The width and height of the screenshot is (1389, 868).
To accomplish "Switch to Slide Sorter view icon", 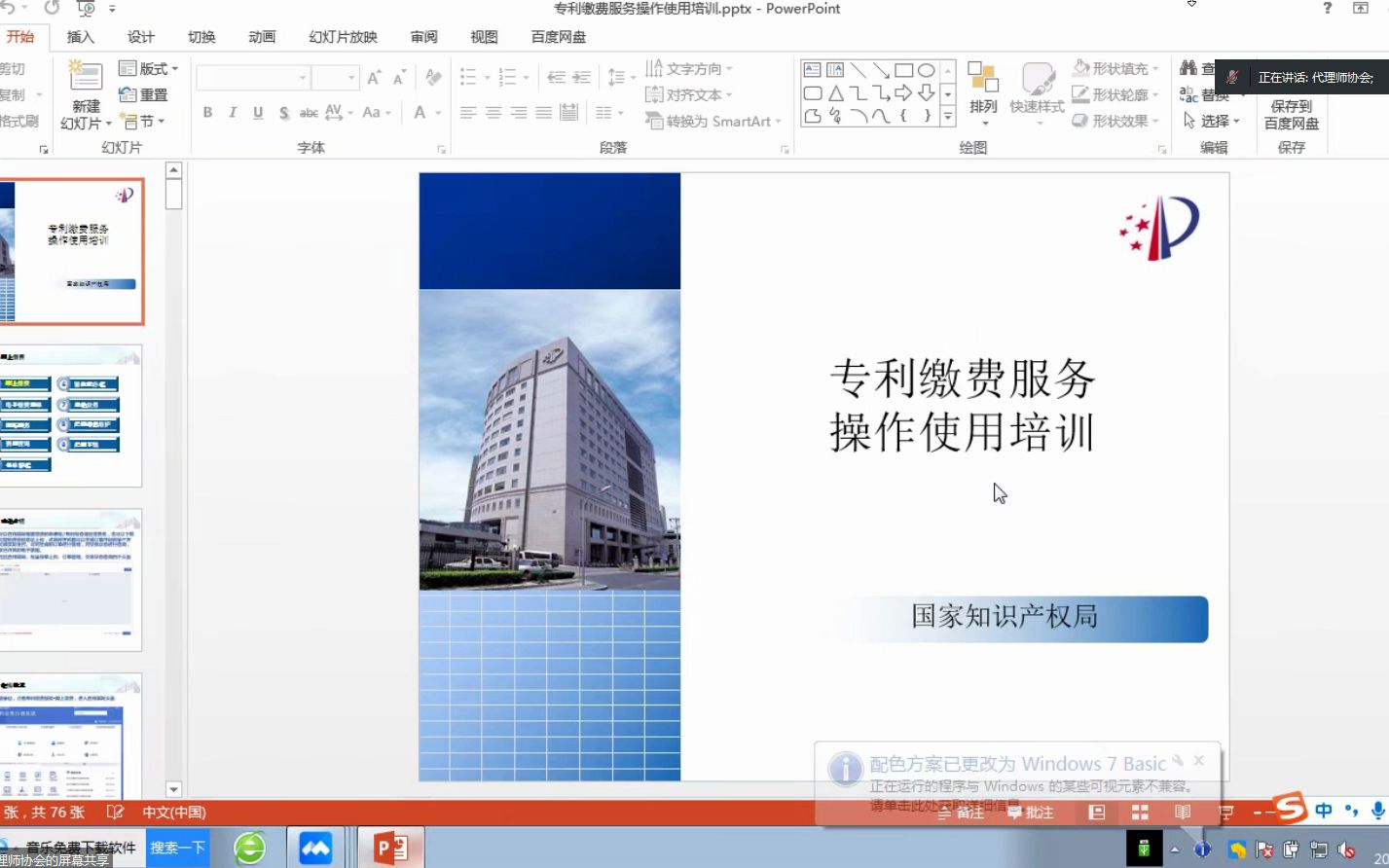I will [x=1140, y=813].
